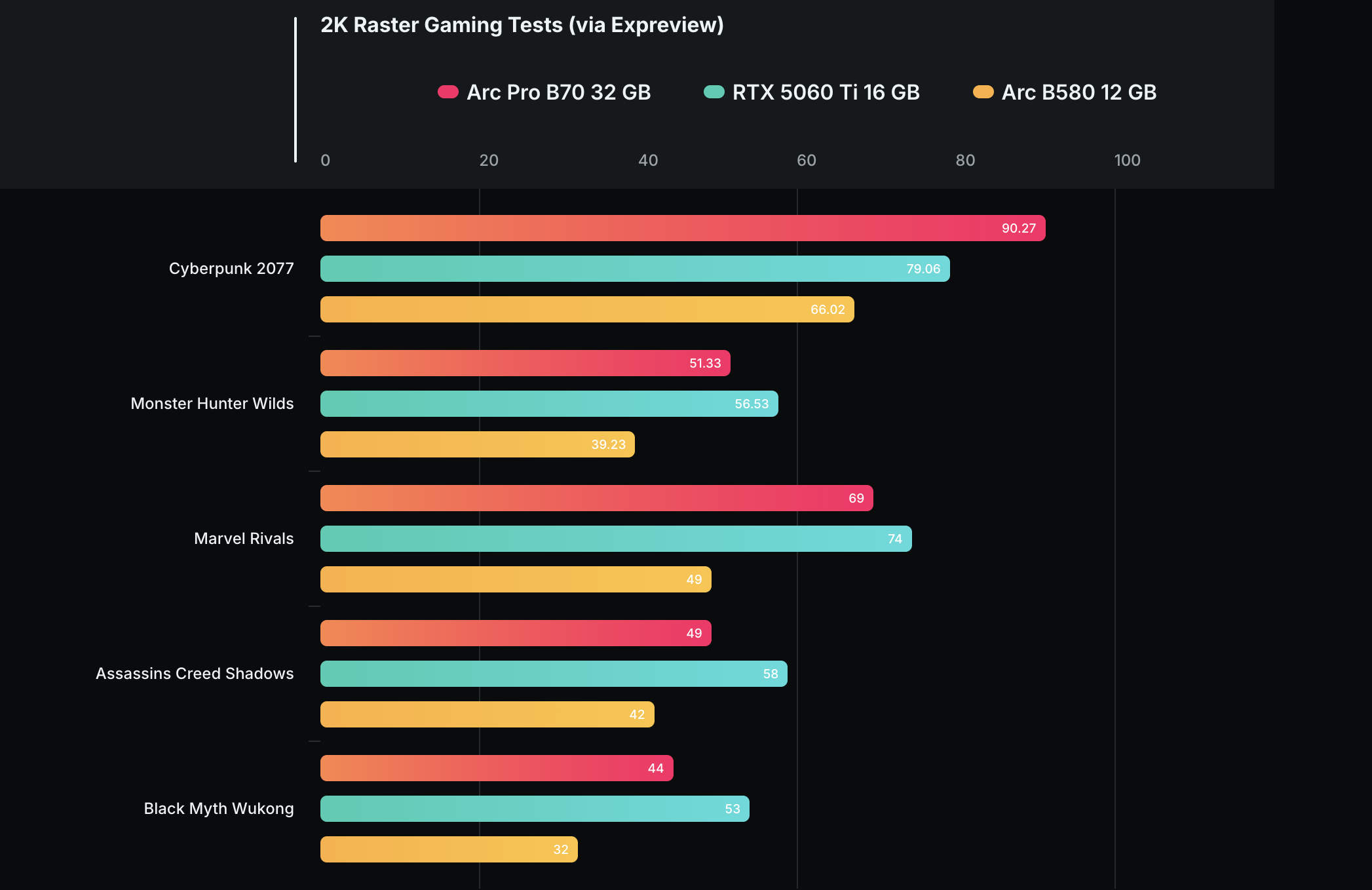Image resolution: width=1372 pixels, height=890 pixels.
Task: Click the Marvel Rivals yellow bar labeled 49
Action: 516,579
